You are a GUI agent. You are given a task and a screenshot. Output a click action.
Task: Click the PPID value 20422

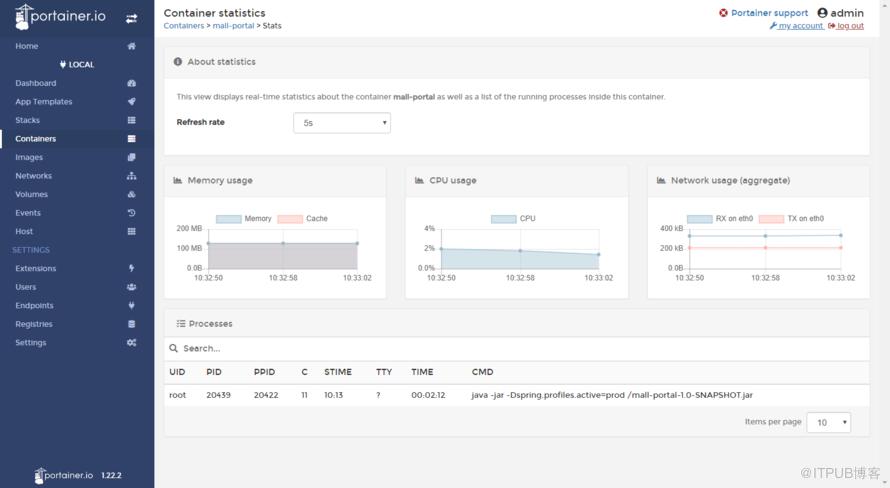(266, 395)
